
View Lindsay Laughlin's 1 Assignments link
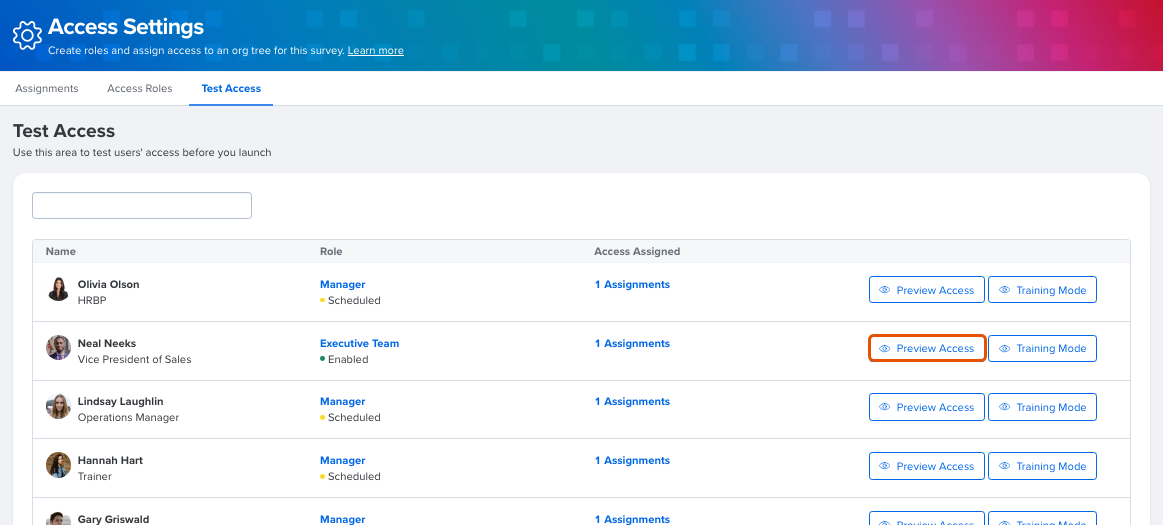(632, 401)
